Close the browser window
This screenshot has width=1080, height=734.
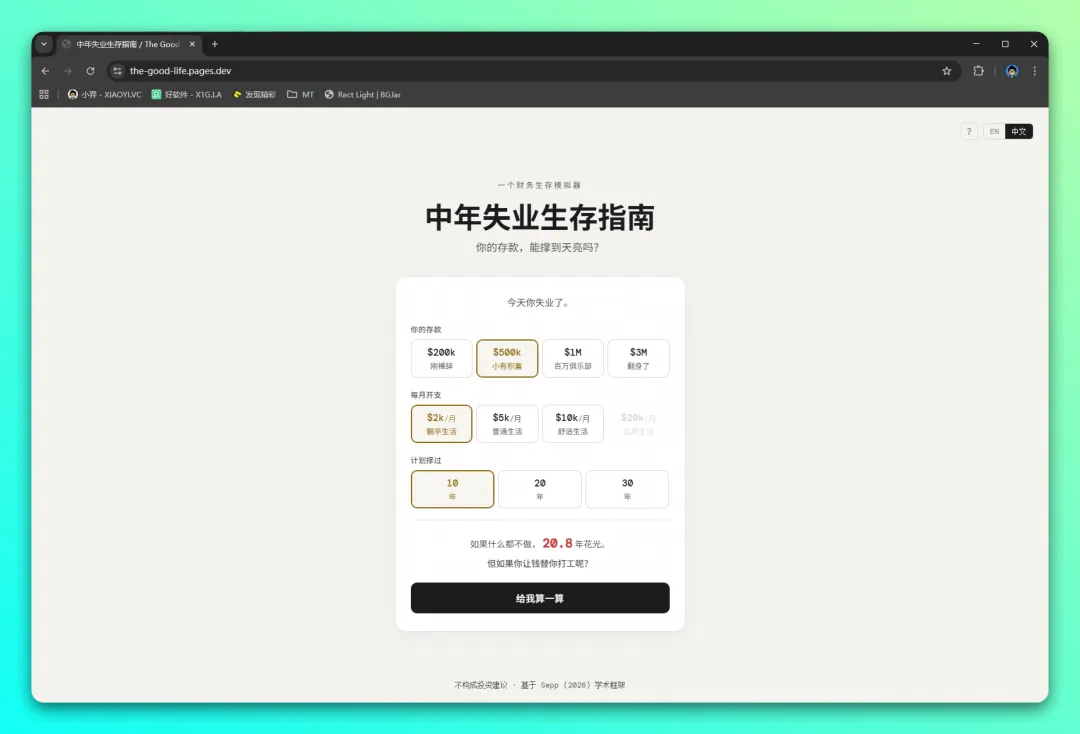pos(1034,44)
